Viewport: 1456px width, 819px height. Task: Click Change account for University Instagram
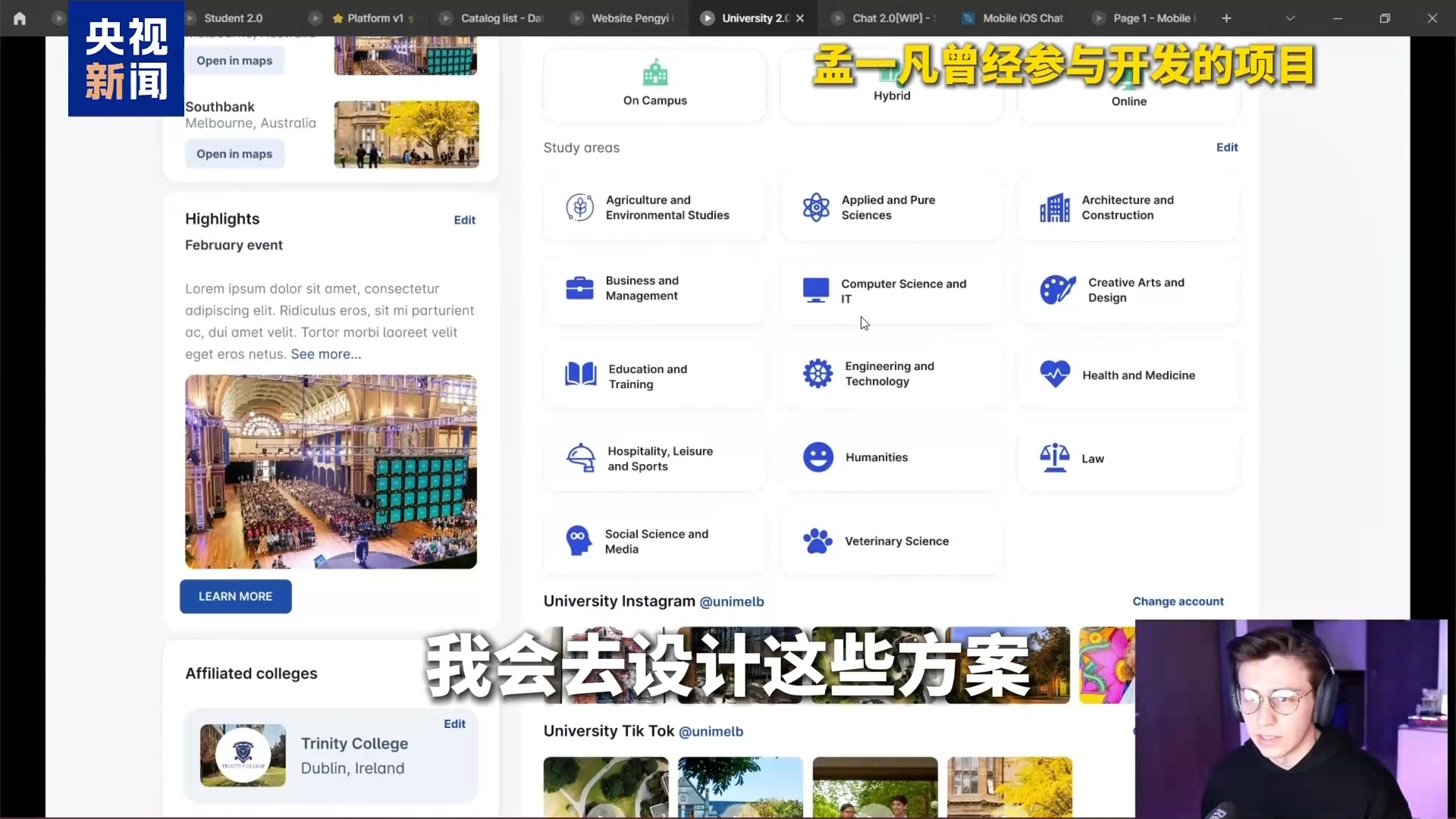click(x=1178, y=601)
